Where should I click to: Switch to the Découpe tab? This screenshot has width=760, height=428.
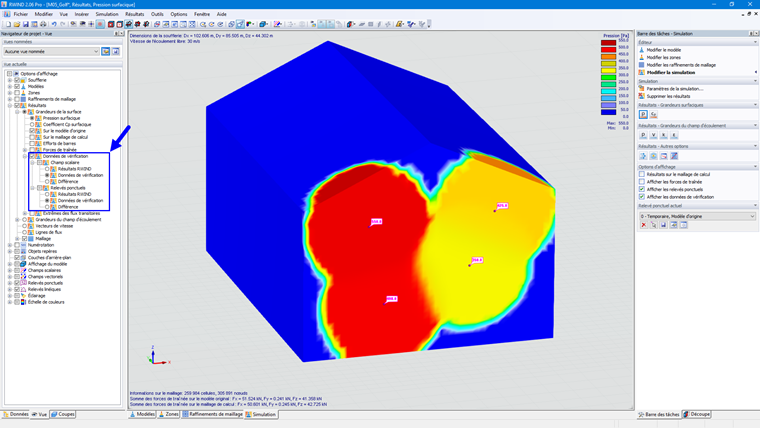click(x=697, y=414)
